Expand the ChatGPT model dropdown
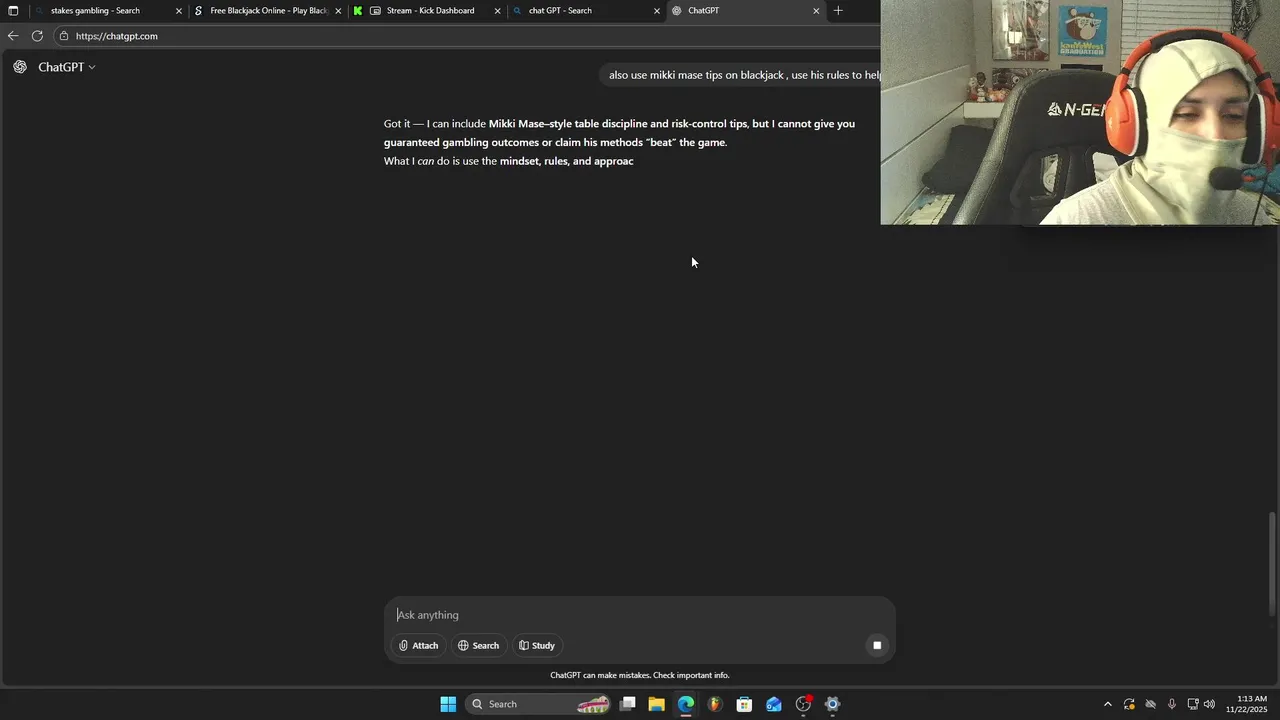 (67, 67)
